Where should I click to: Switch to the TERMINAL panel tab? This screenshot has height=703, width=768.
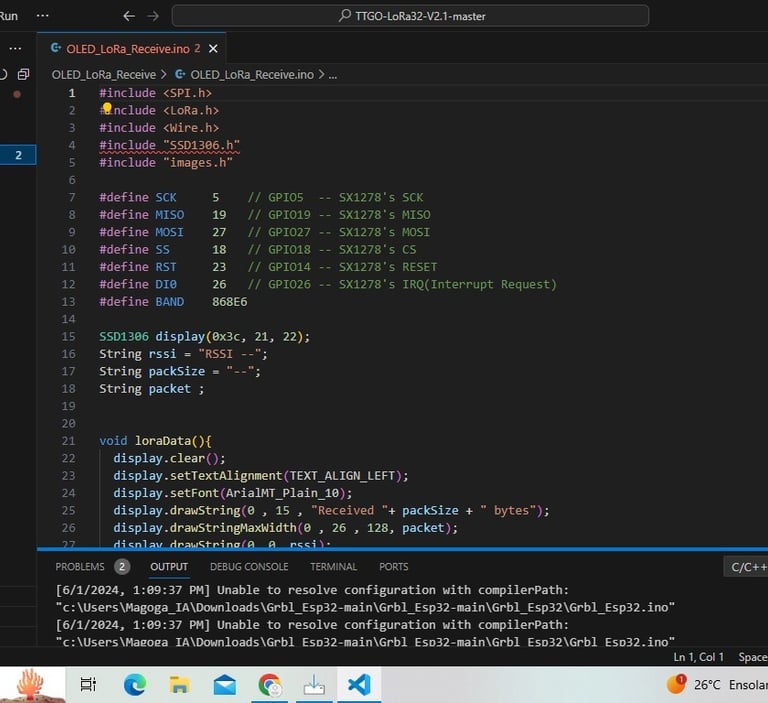click(333, 567)
